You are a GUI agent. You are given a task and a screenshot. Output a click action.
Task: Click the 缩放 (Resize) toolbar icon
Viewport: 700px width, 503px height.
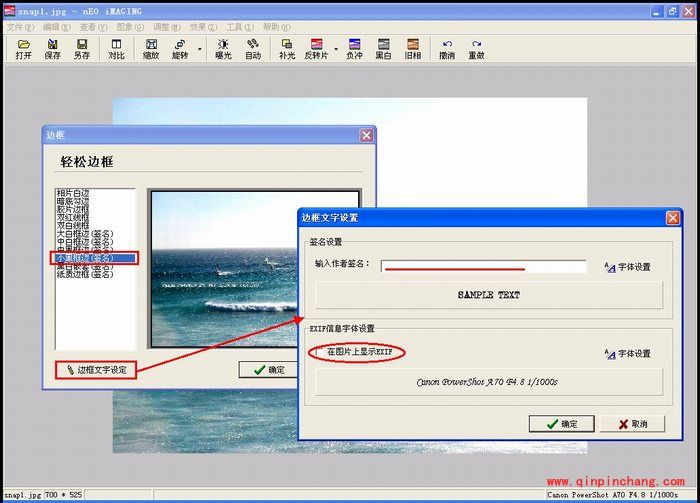[x=150, y=49]
